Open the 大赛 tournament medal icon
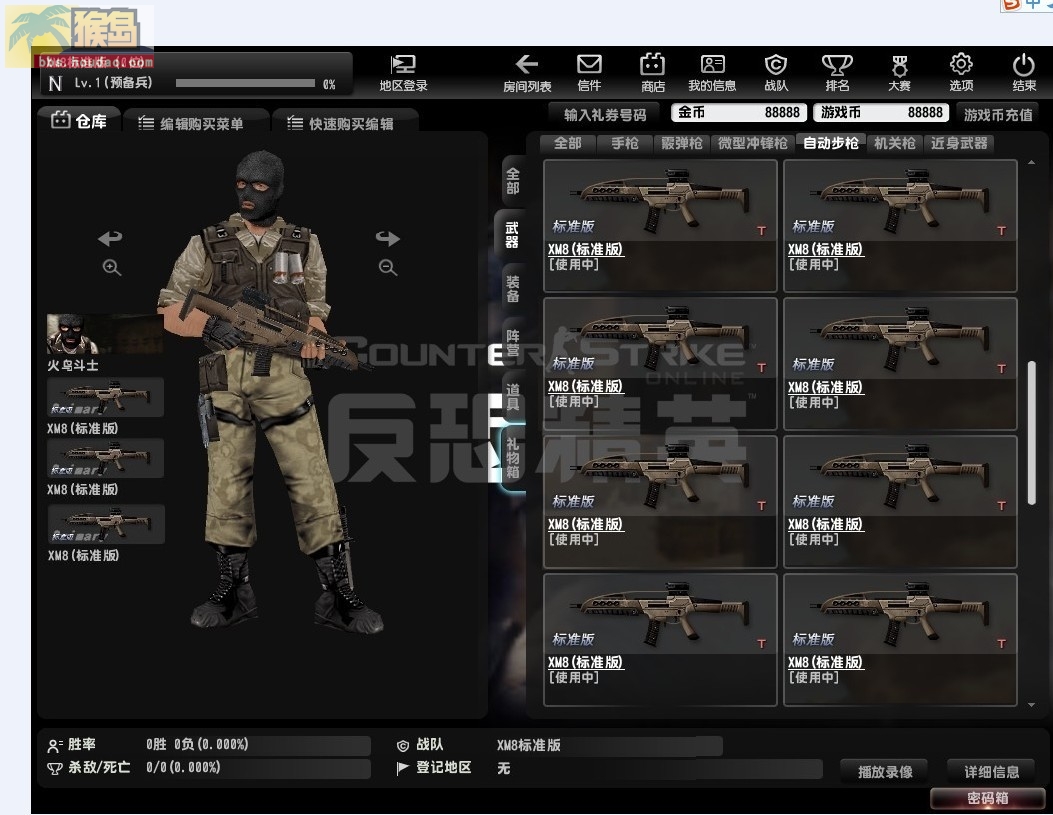The width and height of the screenshot is (1053, 815). (x=899, y=73)
